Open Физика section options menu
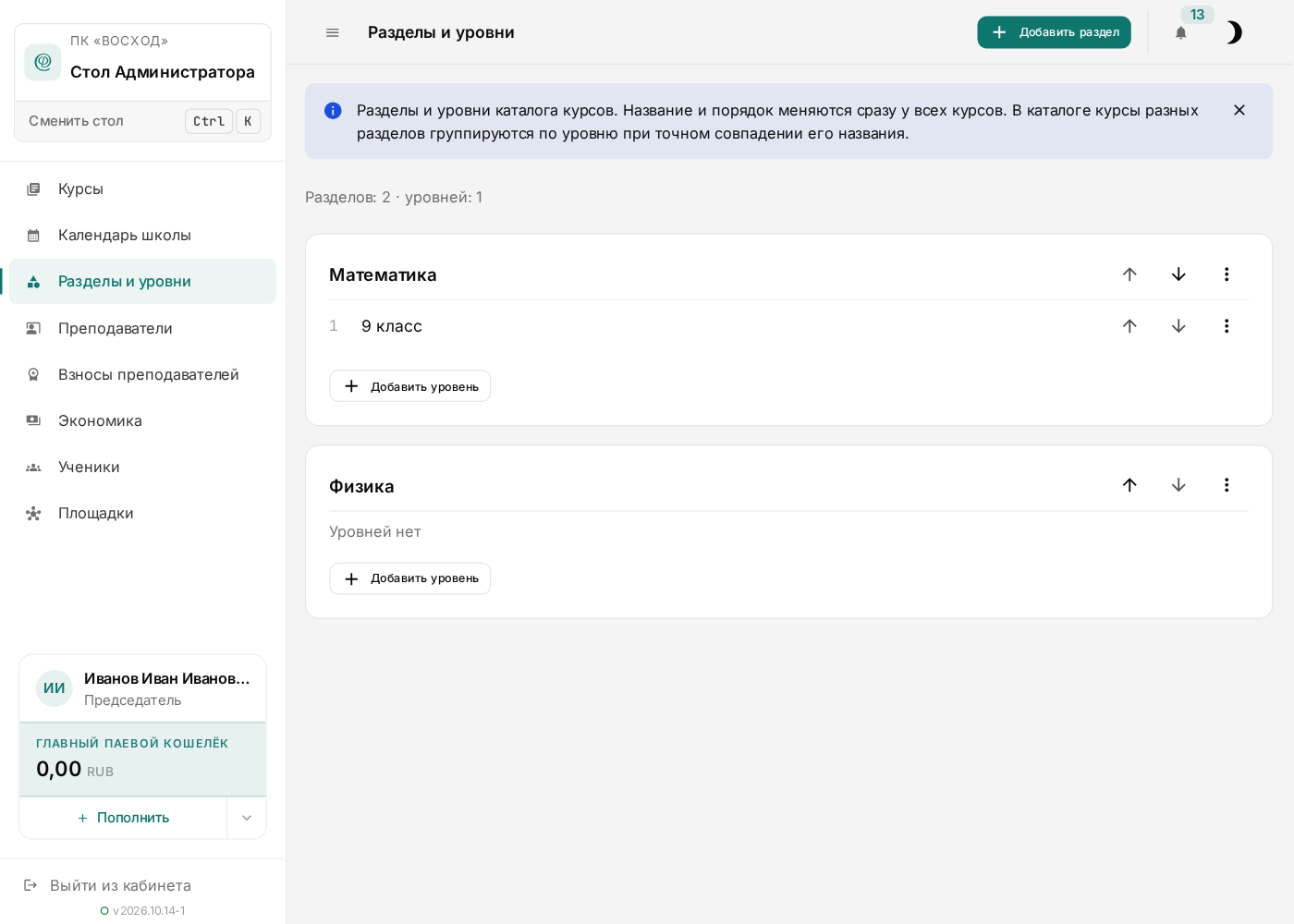Image resolution: width=1294 pixels, height=924 pixels. coord(1227,485)
